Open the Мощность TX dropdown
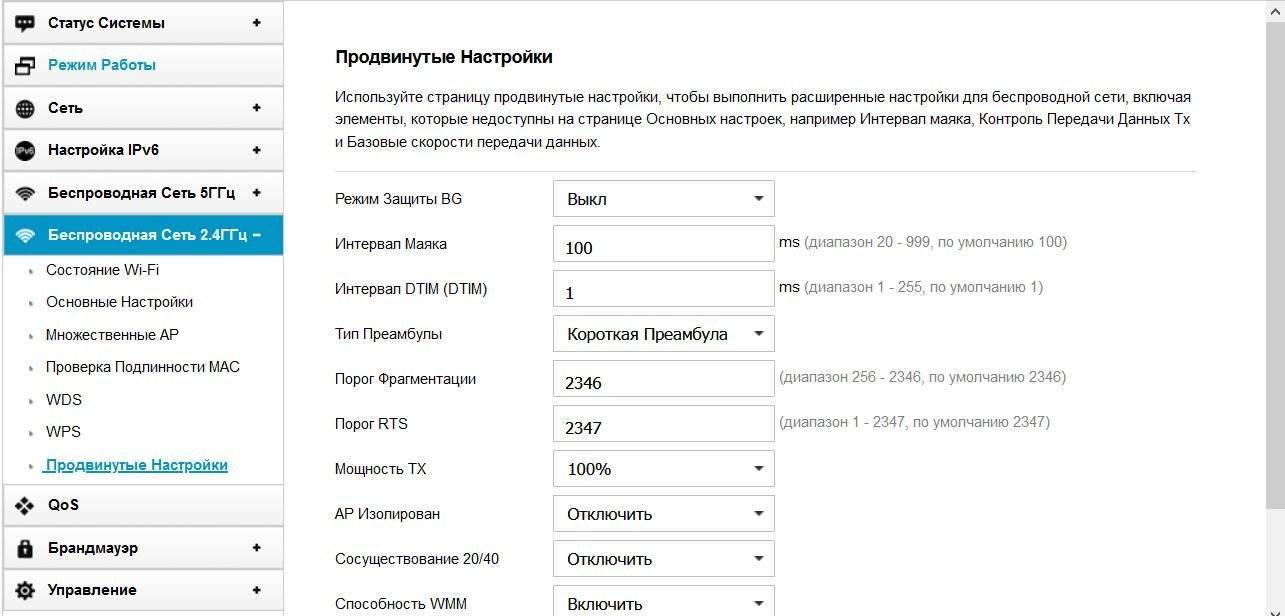Screen dimensions: 1285x616 click(663, 469)
